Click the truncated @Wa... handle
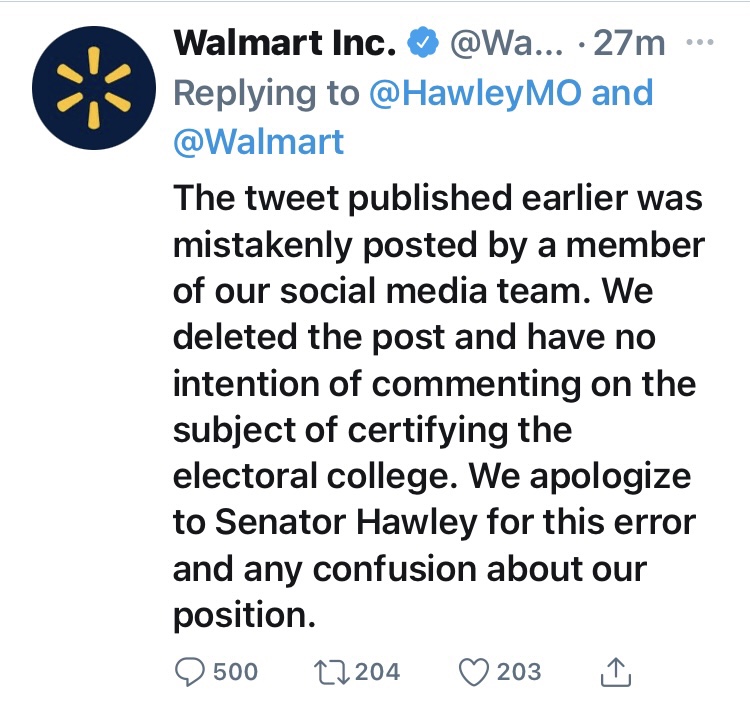This screenshot has height=707, width=750. click(500, 43)
